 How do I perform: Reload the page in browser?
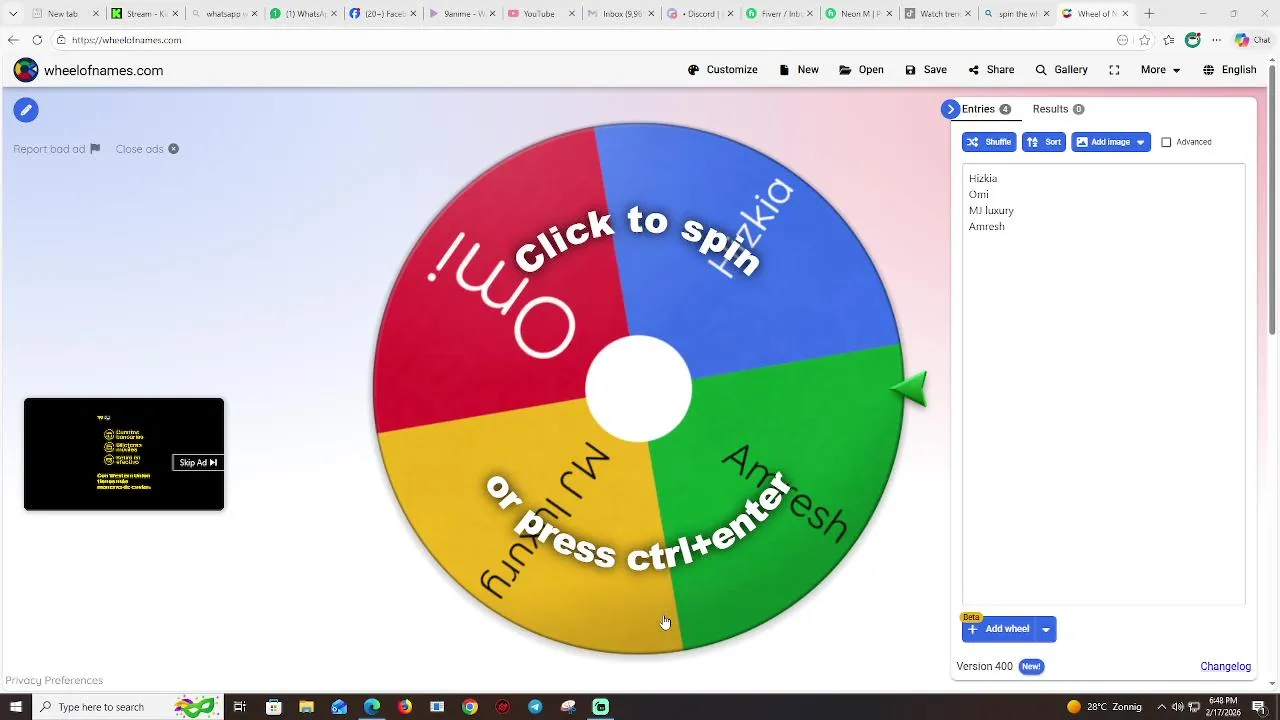[37, 40]
